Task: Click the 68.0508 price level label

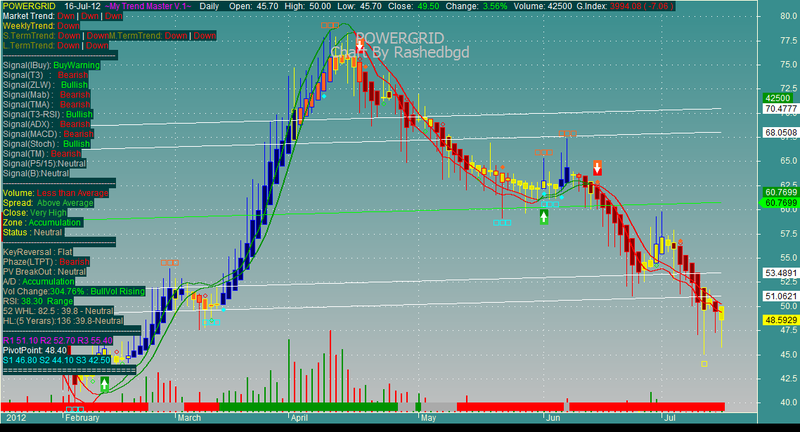Action: 780,133
